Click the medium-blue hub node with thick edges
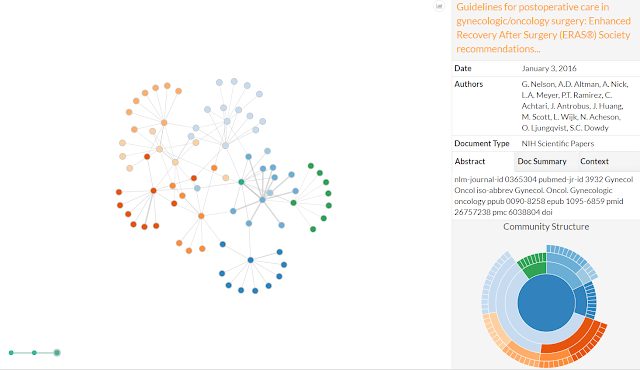This screenshot has width=640, height=370. (262, 200)
